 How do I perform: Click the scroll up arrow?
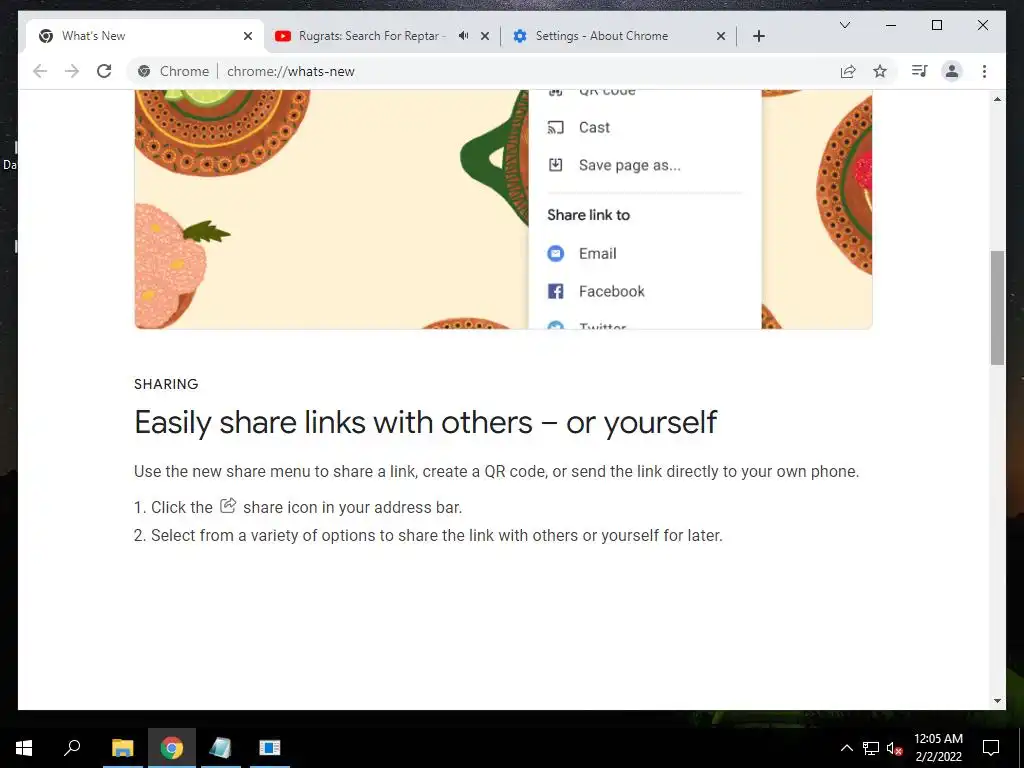pyautogui.click(x=997, y=99)
